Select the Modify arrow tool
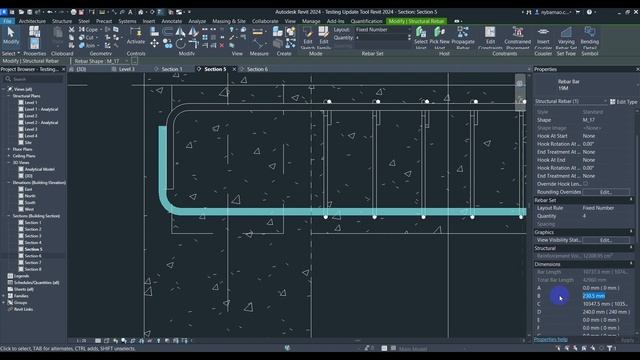640x360 pixels. click(11, 35)
